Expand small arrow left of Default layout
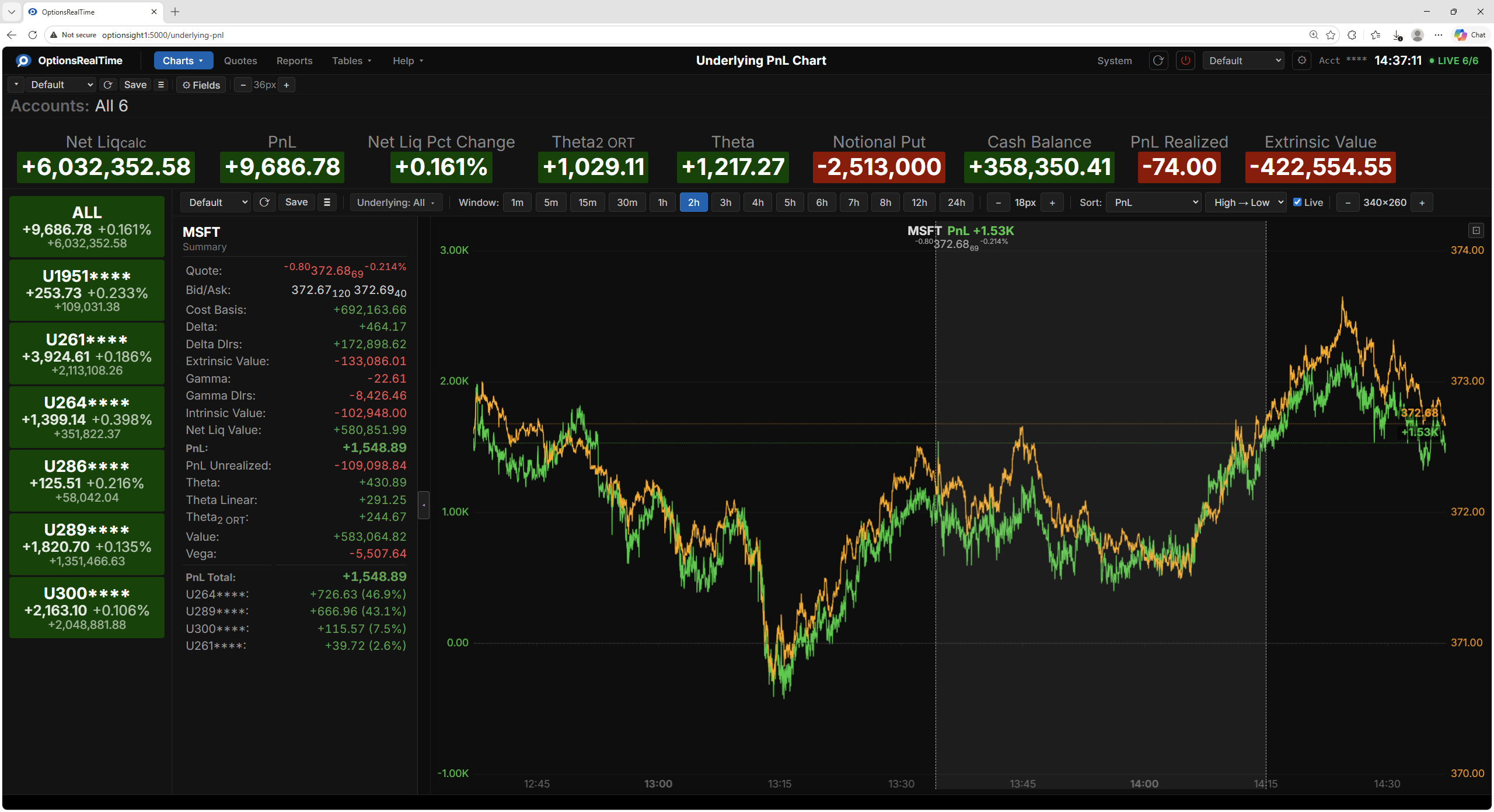The height and width of the screenshot is (812, 1494). pos(16,85)
